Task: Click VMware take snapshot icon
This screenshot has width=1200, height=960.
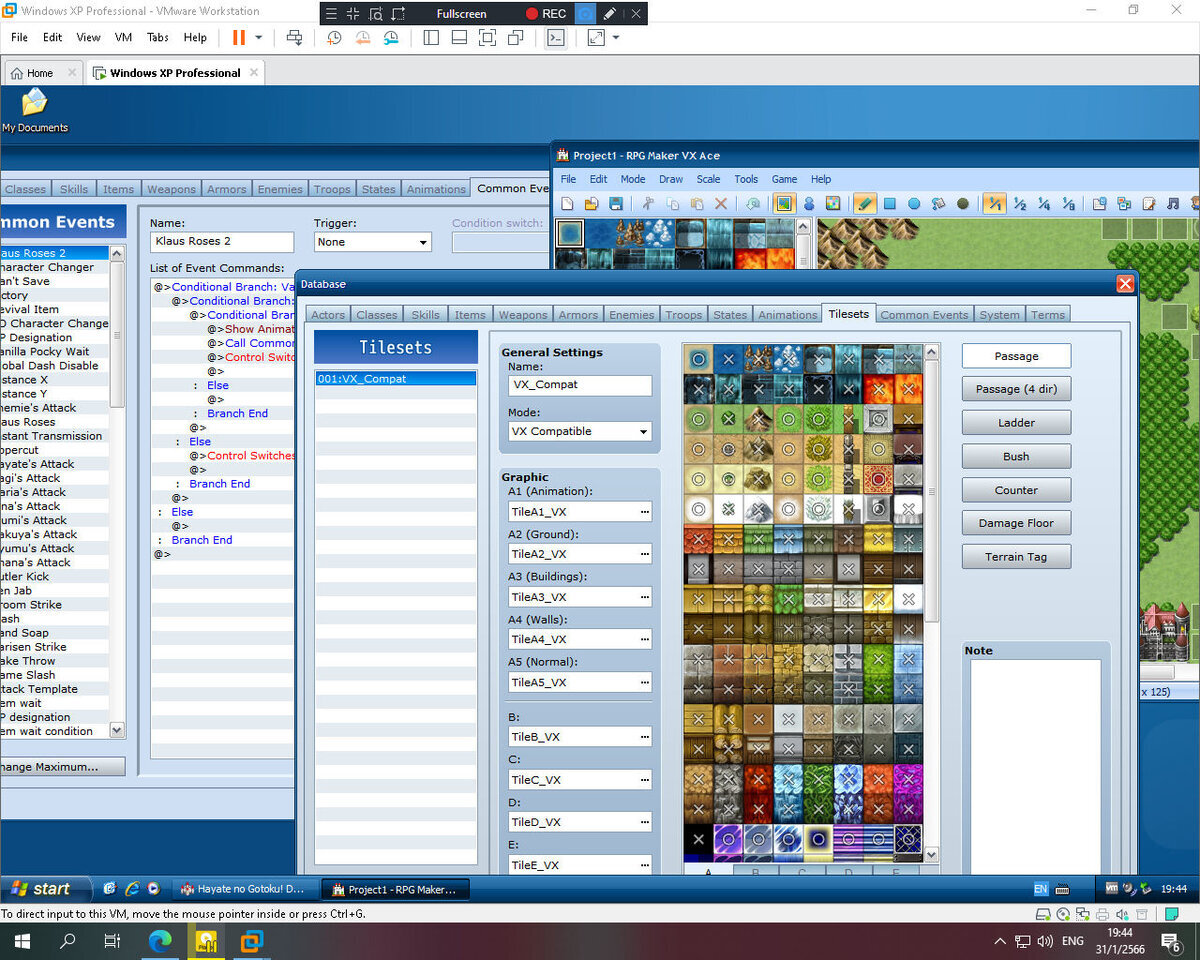Action: (x=334, y=37)
